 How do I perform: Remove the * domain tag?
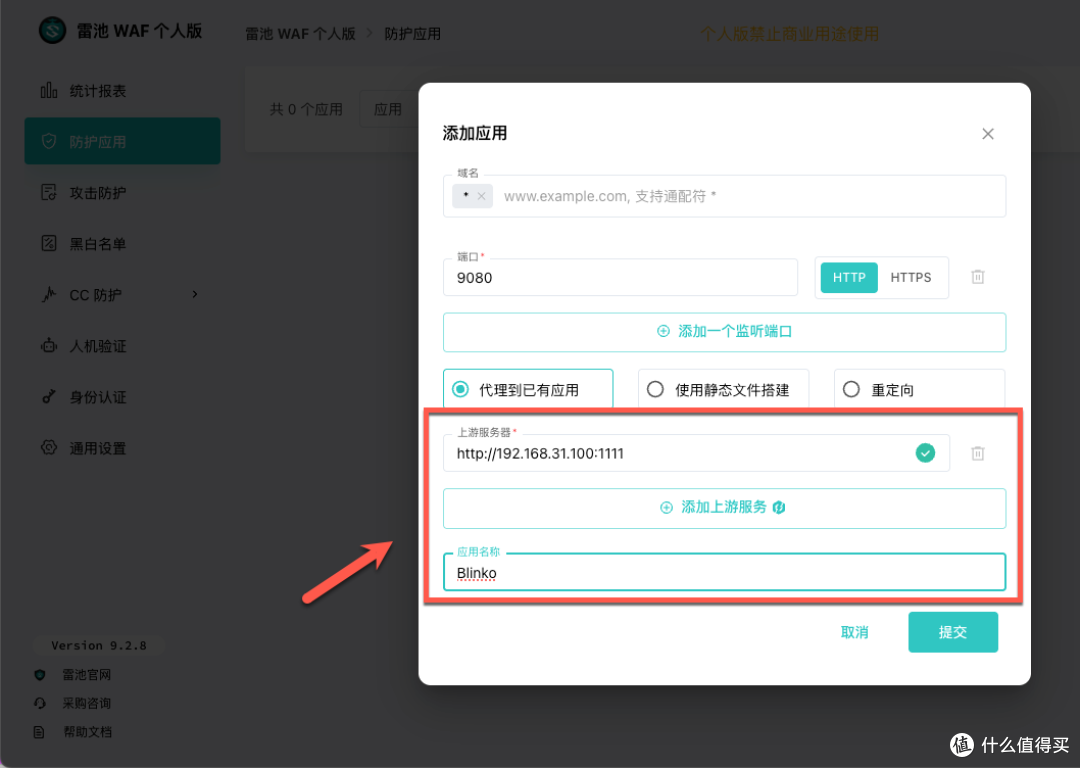[481, 196]
